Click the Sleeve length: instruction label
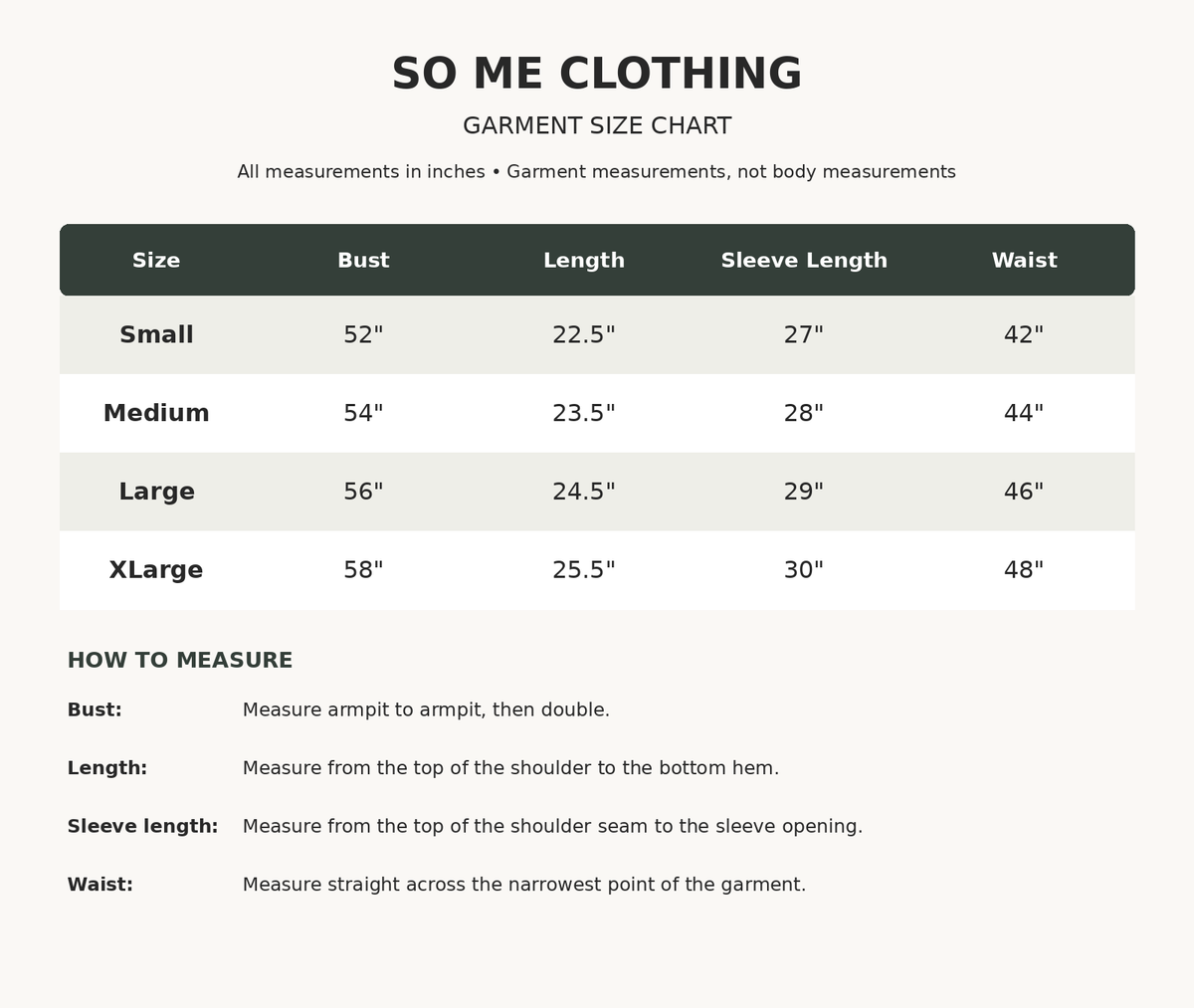 point(142,827)
